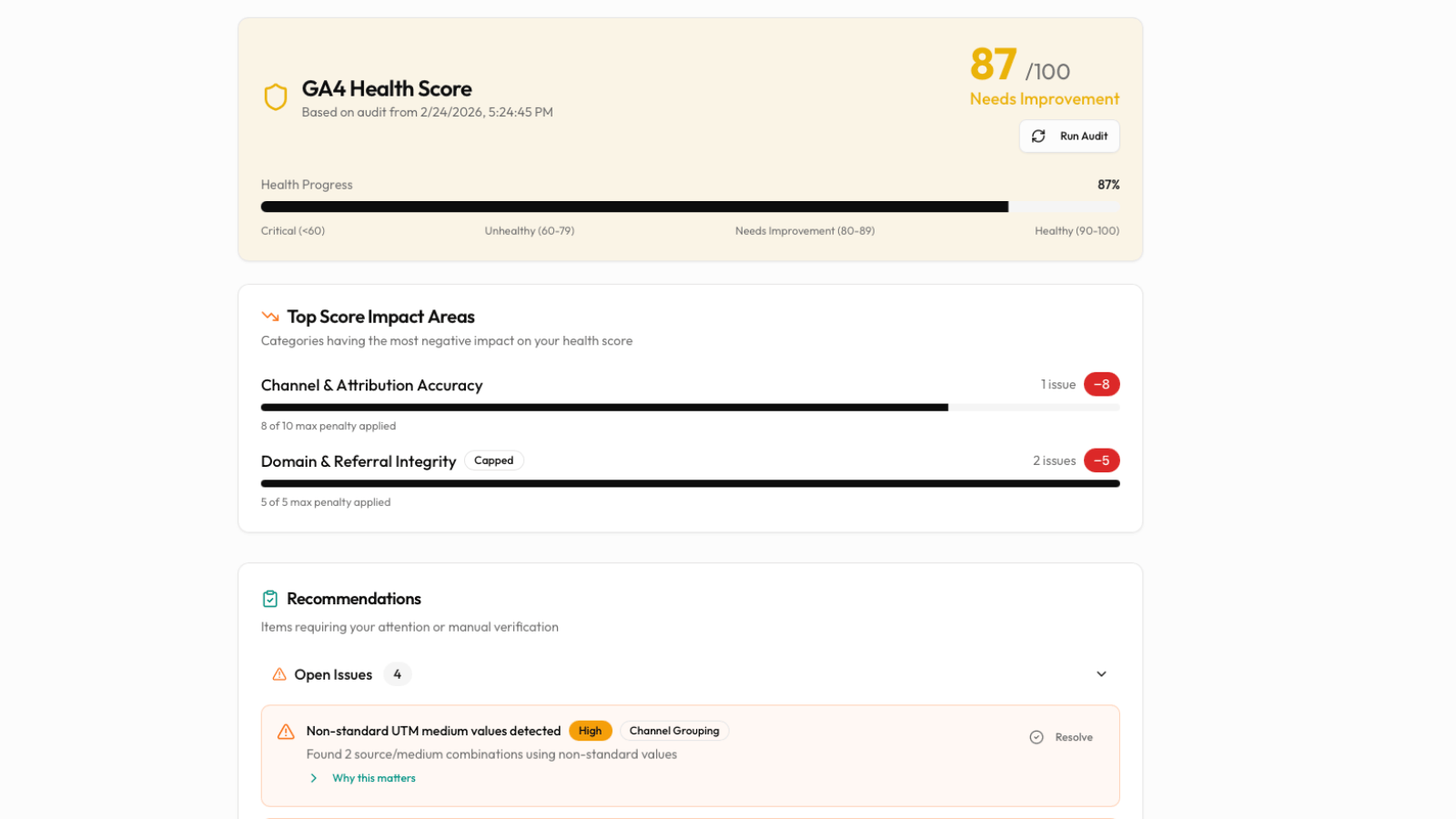Image resolution: width=1456 pixels, height=819 pixels.
Task: Click the Critical (<60) scale label
Action: [x=293, y=231]
